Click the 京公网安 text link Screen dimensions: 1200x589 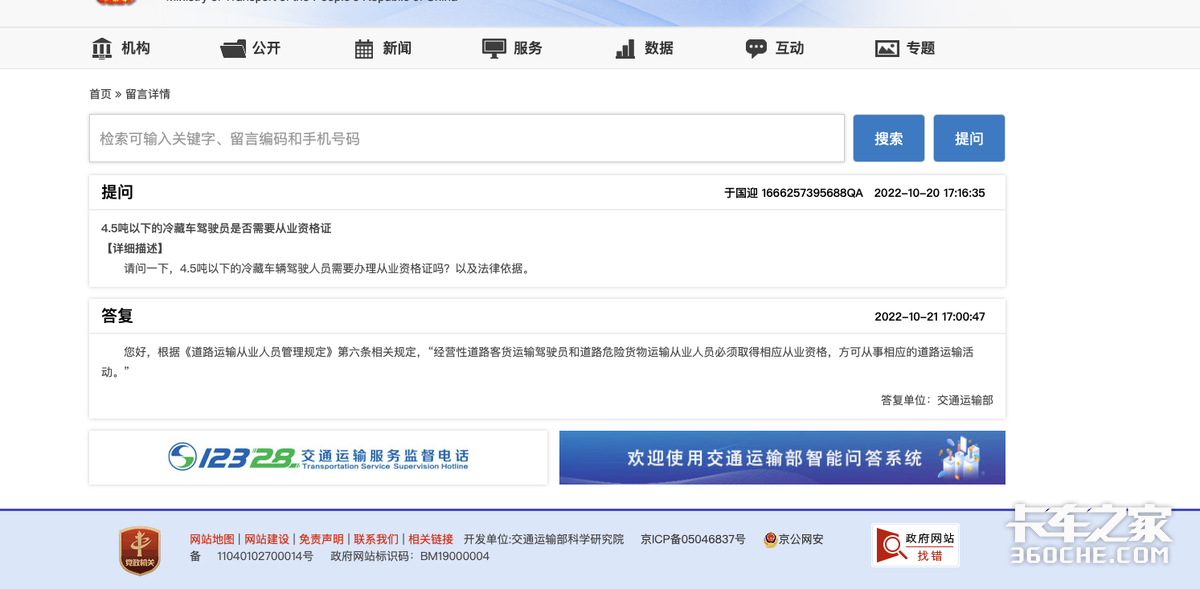[801, 539]
